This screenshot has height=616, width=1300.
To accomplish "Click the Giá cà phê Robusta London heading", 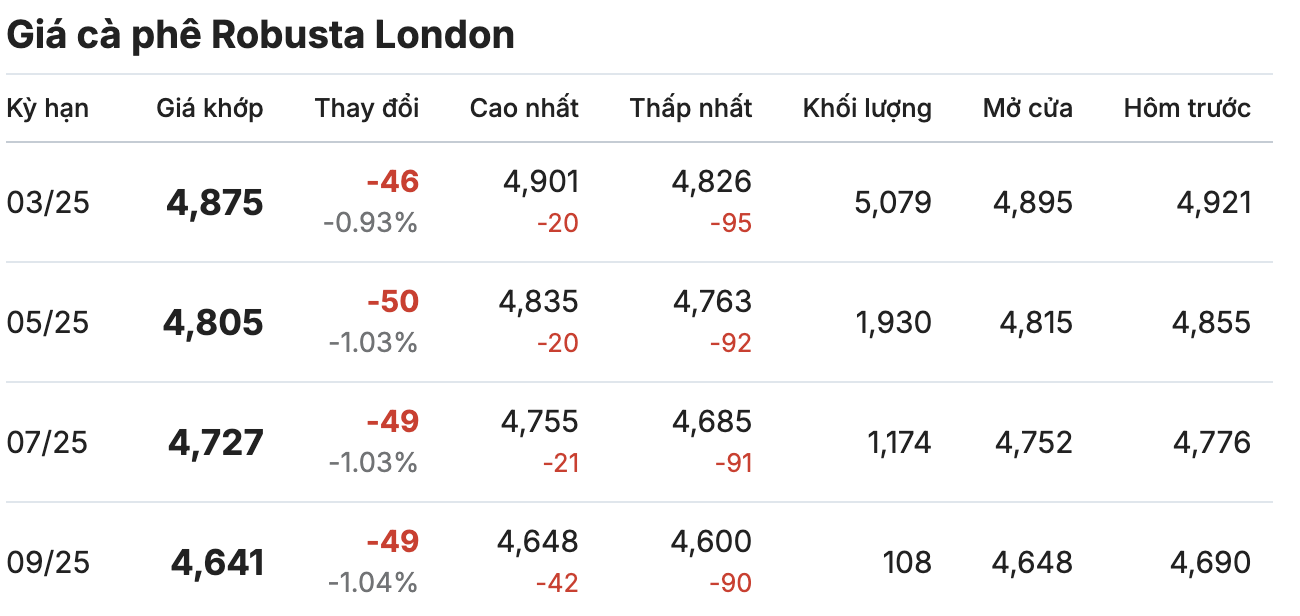I will point(261,35).
